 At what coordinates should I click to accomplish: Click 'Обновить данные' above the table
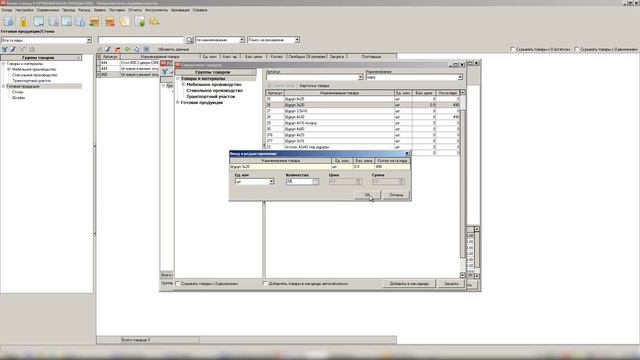pos(173,49)
